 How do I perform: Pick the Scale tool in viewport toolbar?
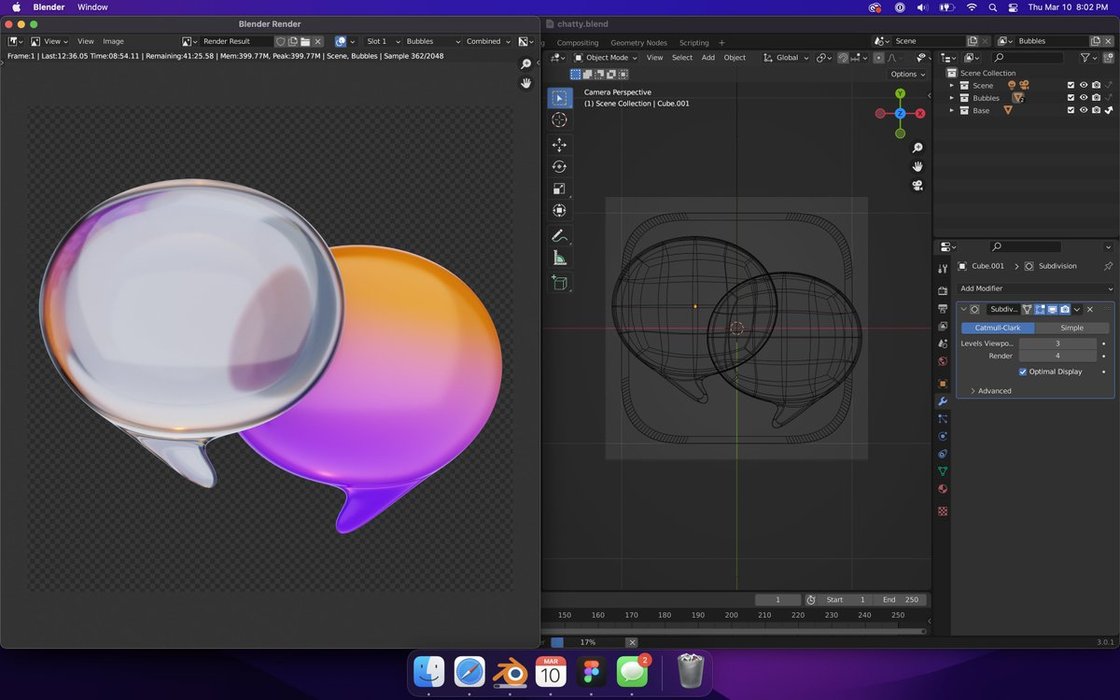[559, 189]
